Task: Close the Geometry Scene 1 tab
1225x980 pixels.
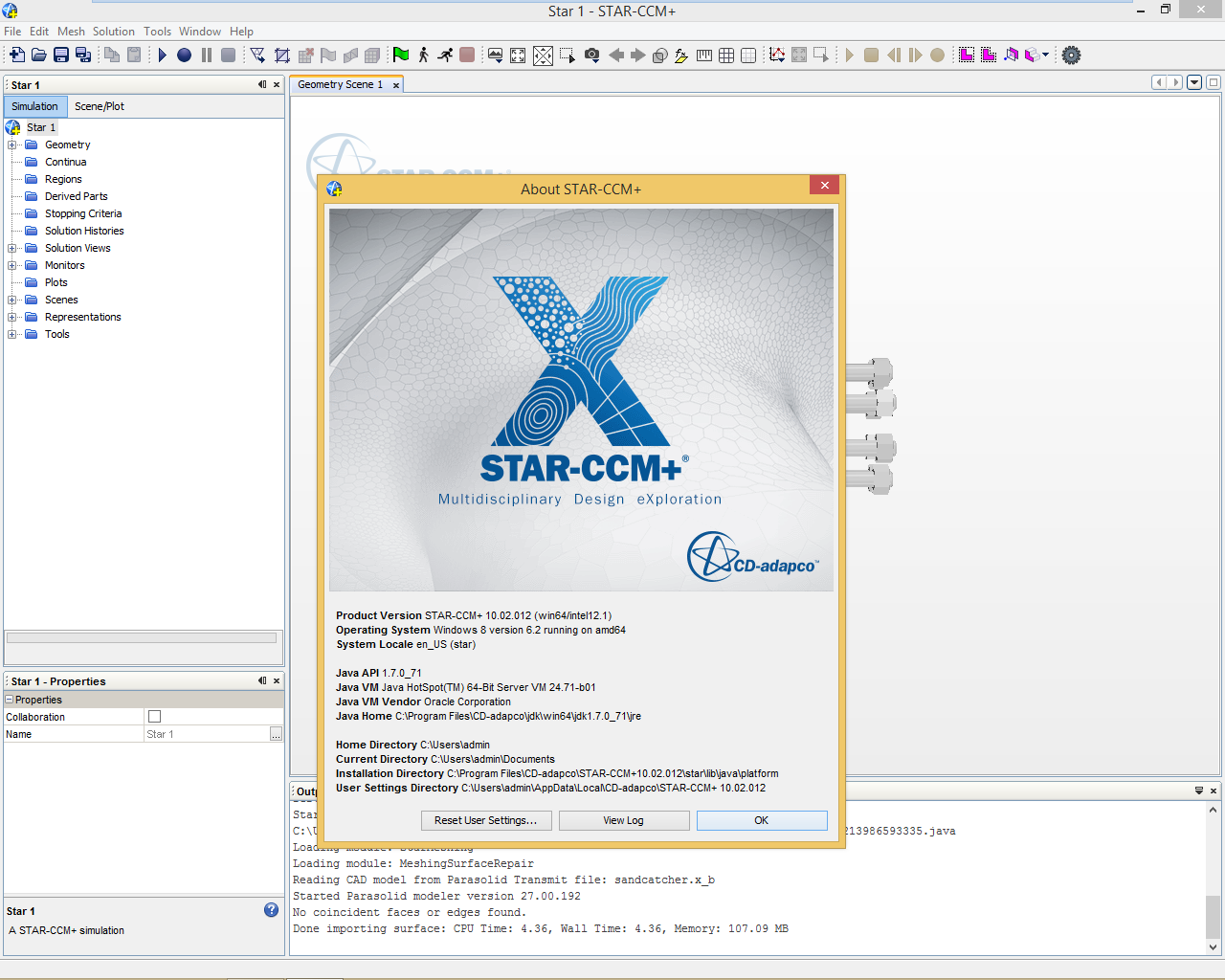Action: click(x=396, y=85)
